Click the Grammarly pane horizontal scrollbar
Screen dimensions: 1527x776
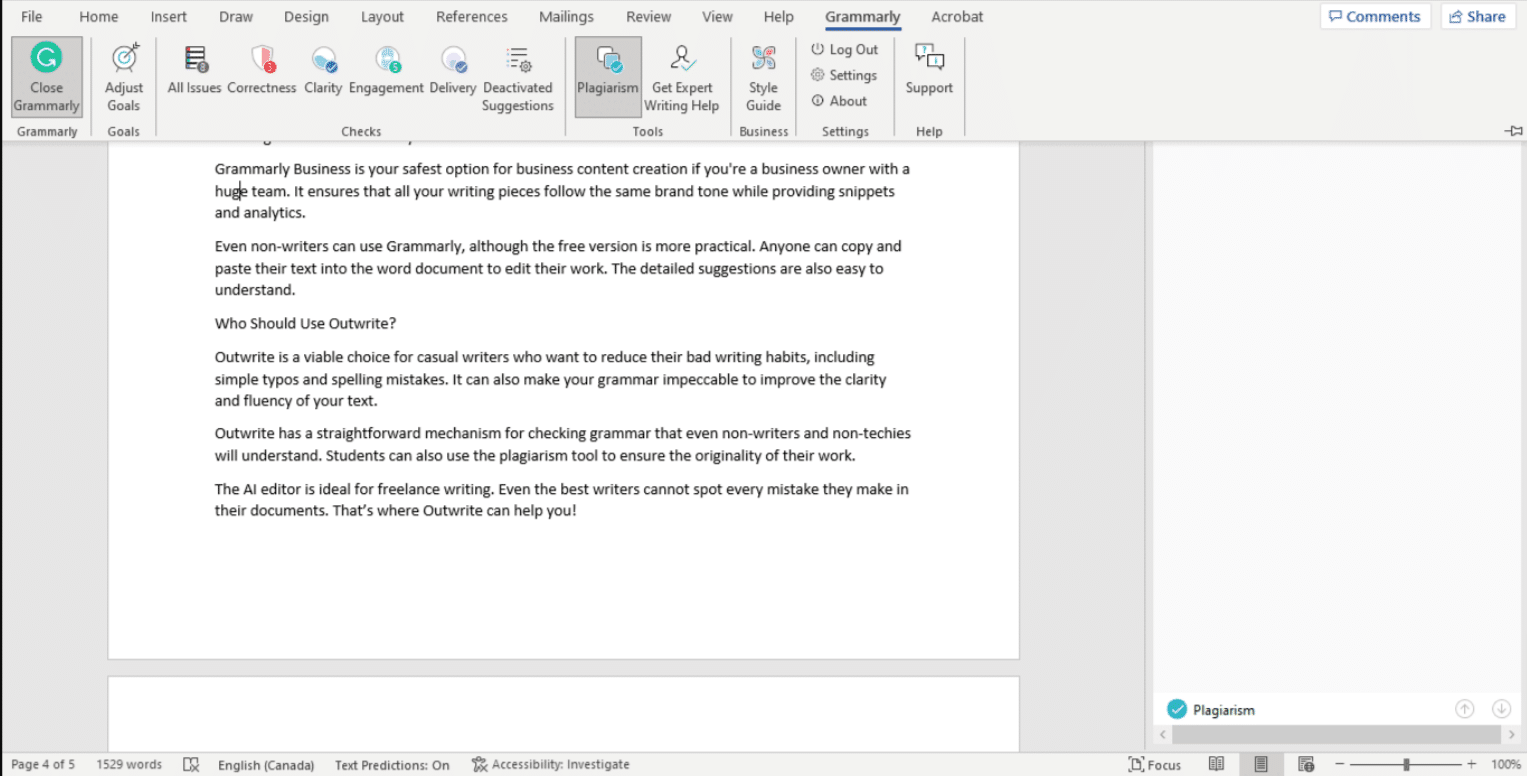tap(1336, 735)
